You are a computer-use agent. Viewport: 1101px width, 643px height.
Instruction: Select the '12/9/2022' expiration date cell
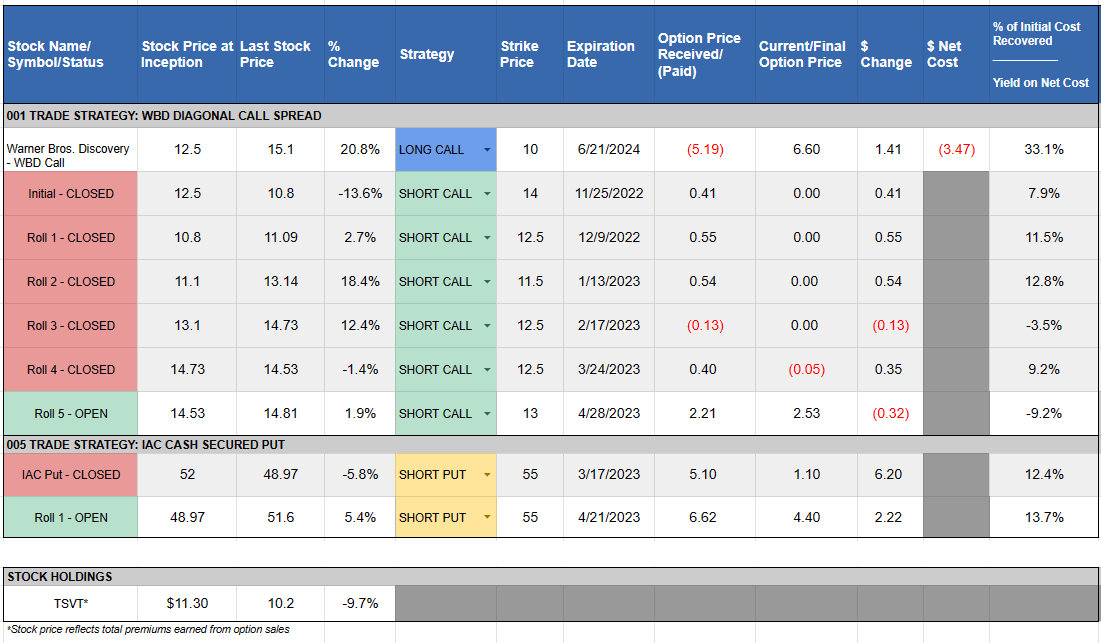pos(608,238)
